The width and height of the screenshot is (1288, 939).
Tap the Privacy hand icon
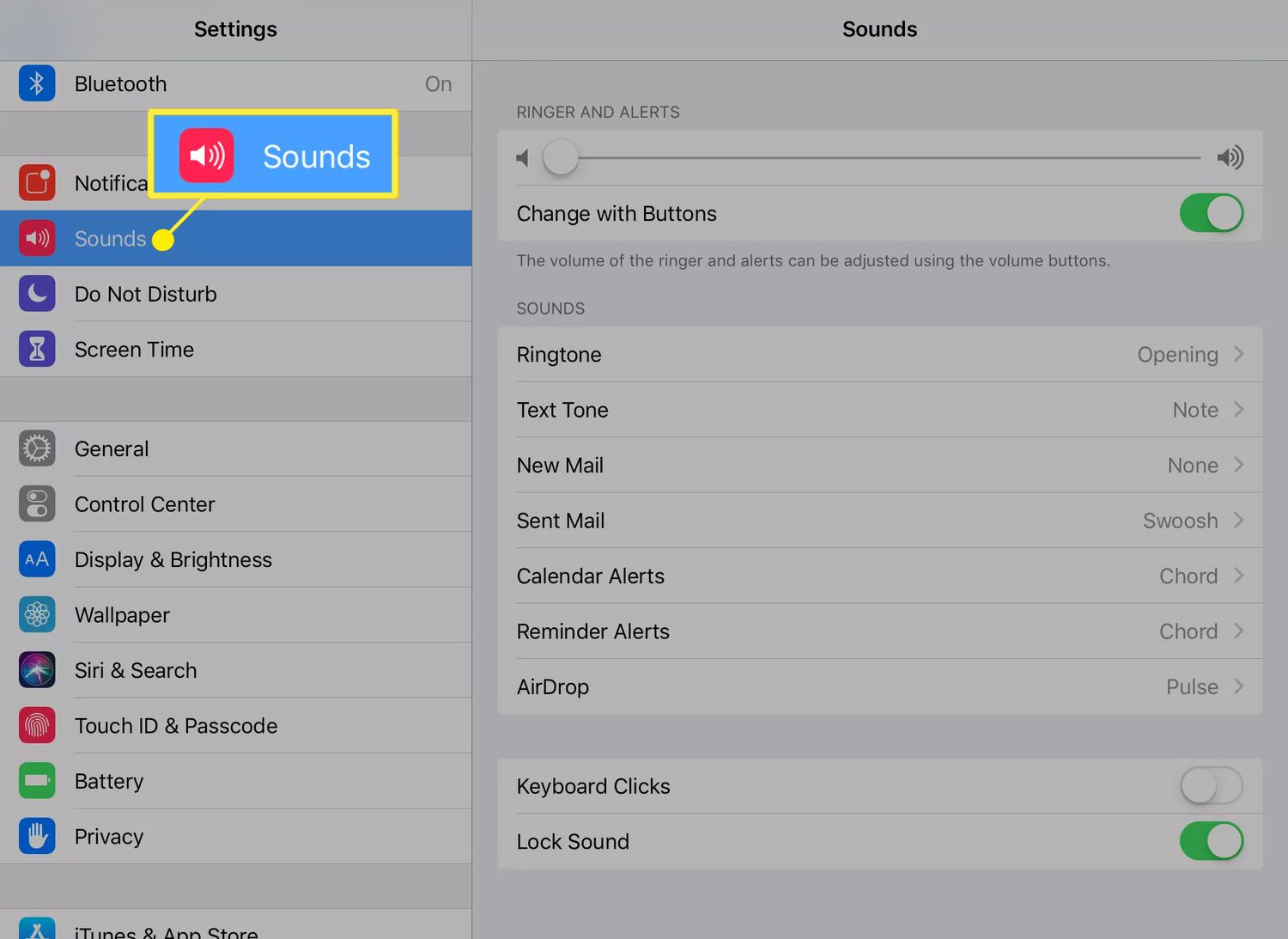(x=37, y=836)
